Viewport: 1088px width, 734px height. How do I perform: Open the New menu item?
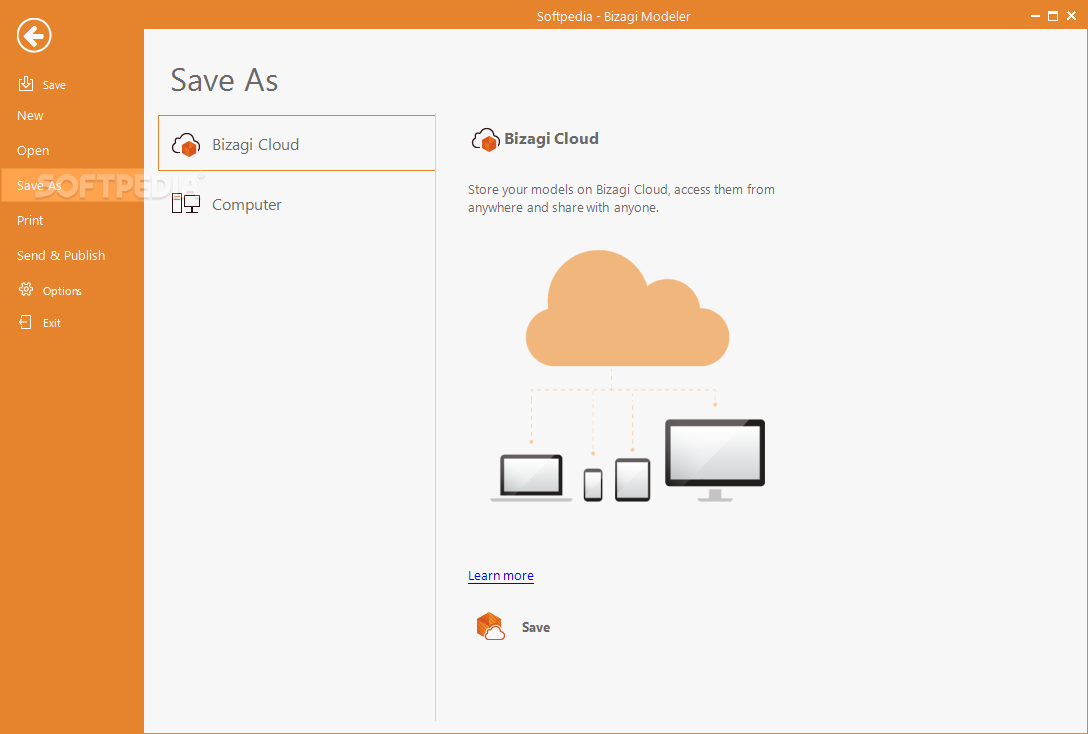pos(30,115)
